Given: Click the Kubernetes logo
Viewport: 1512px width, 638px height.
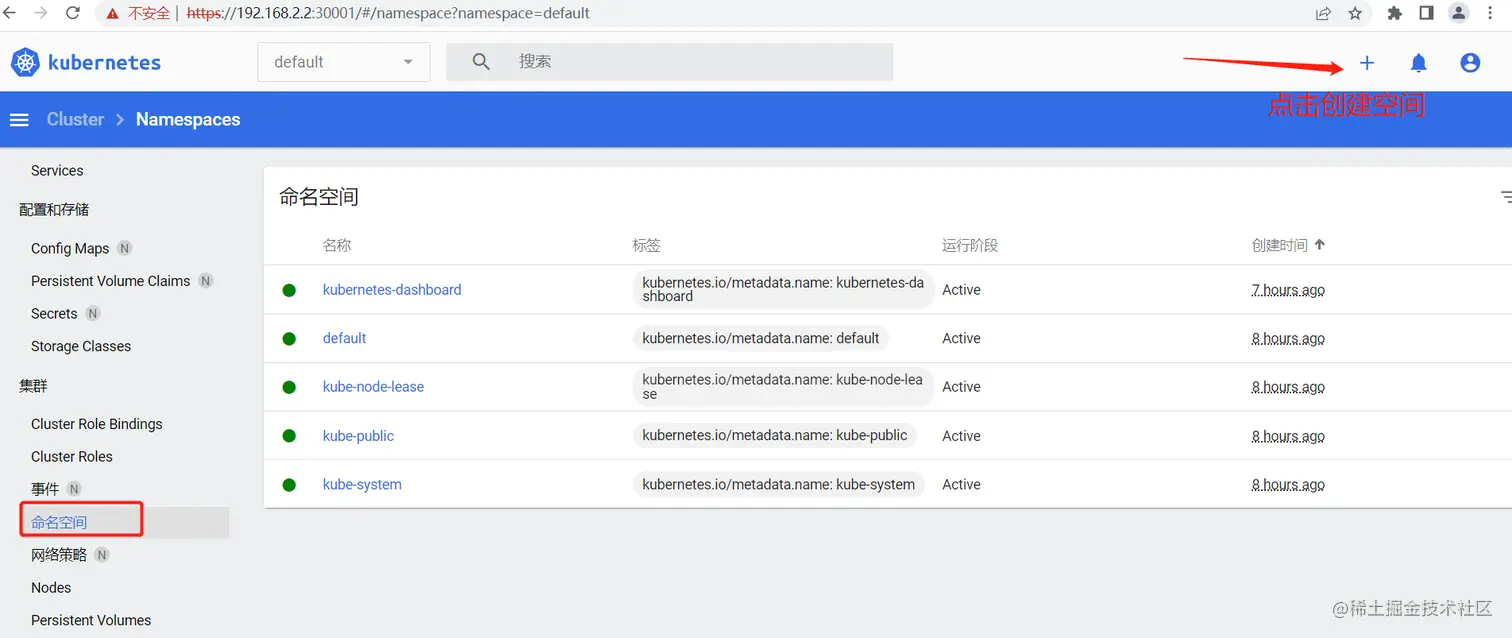Looking at the screenshot, I should point(25,62).
